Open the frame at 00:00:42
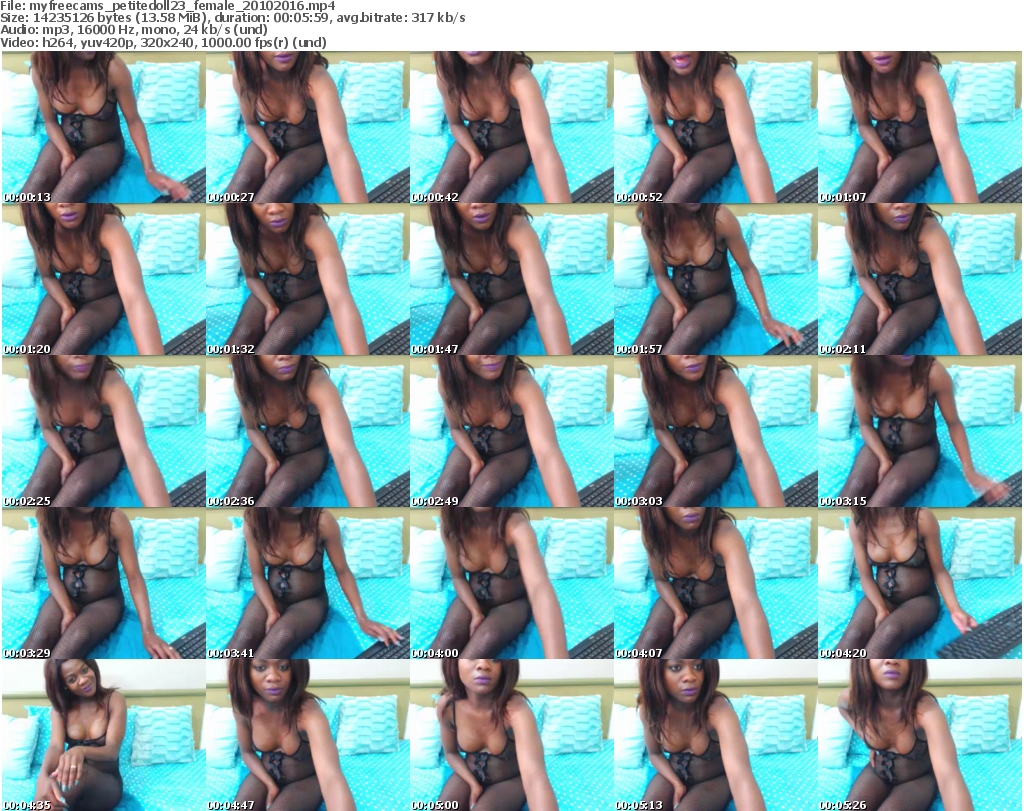Image resolution: width=1024 pixels, height=811 pixels. (x=511, y=127)
